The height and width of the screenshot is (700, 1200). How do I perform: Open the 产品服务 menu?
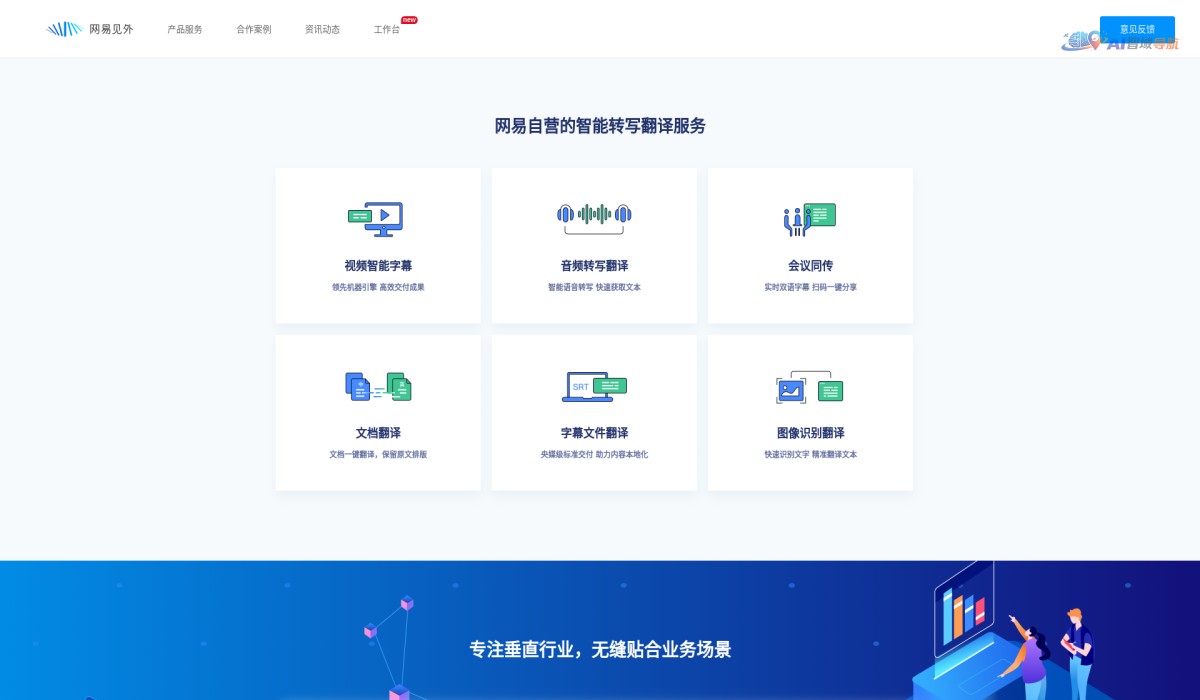coord(184,29)
